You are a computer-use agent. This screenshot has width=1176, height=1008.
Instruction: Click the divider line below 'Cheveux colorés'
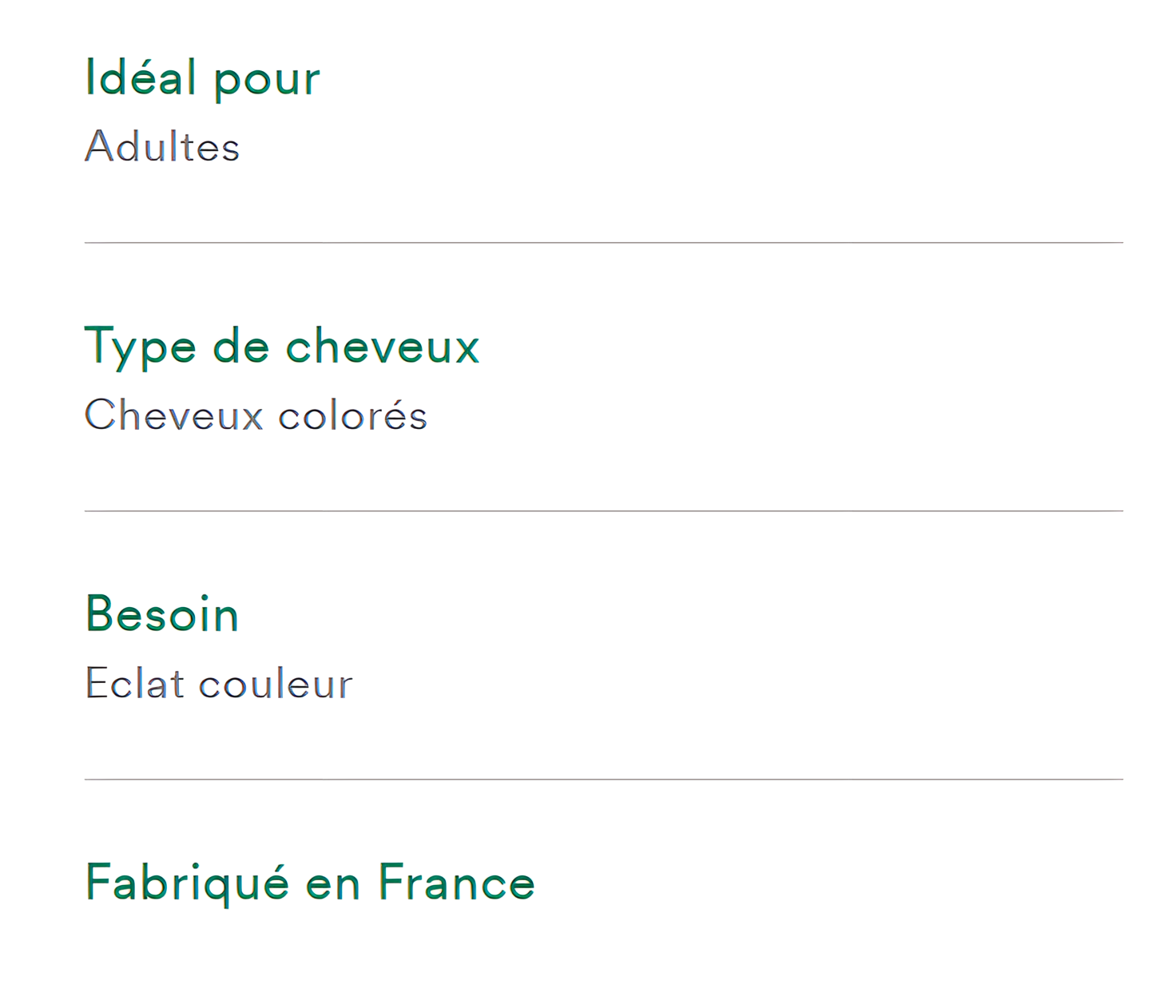coord(604,510)
